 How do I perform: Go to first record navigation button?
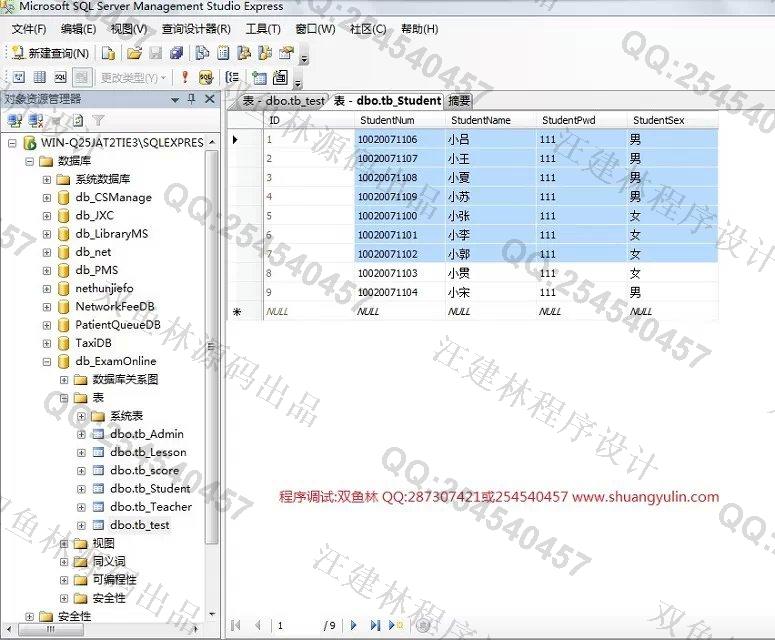tap(236, 625)
